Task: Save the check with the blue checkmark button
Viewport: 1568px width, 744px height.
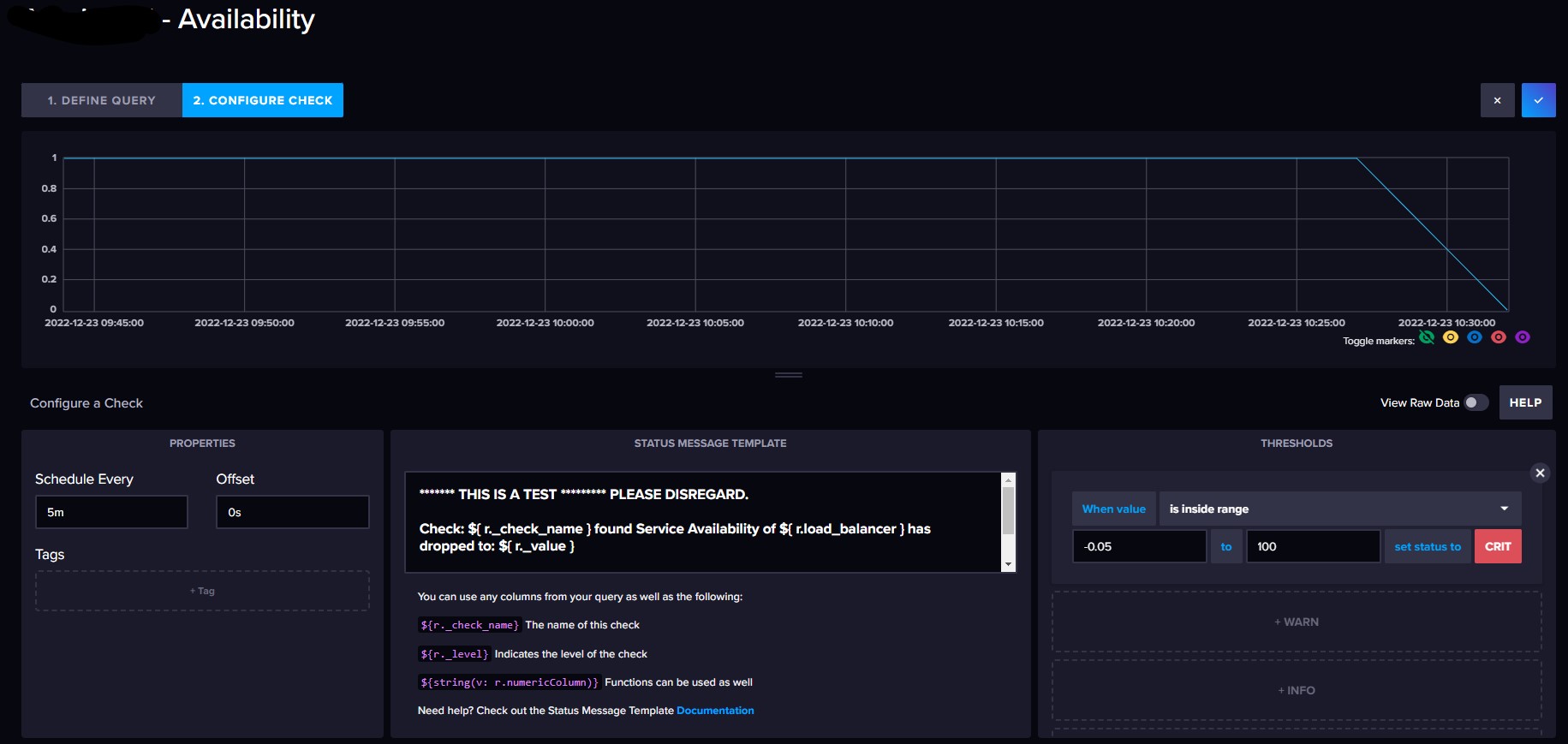Action: [1538, 100]
